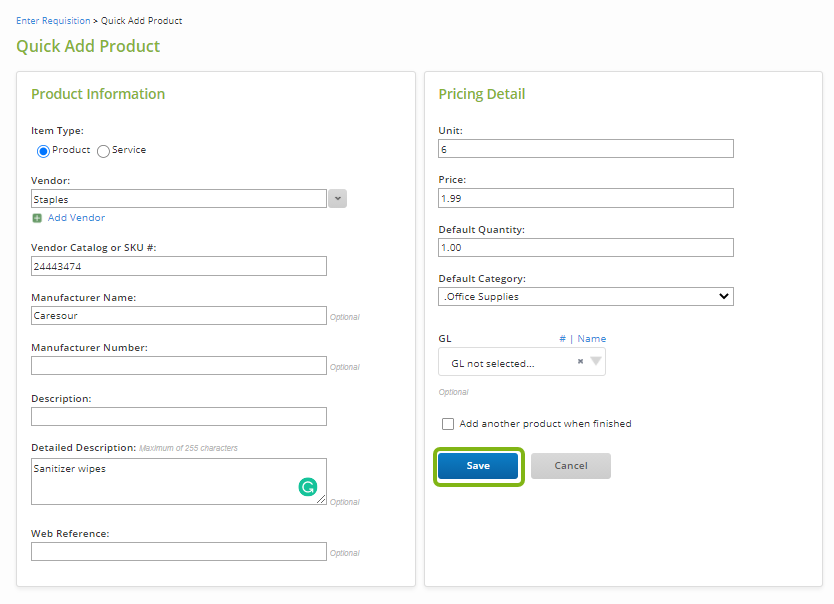Click the Web Reference input field
834x604 pixels.
pyautogui.click(x=179, y=551)
